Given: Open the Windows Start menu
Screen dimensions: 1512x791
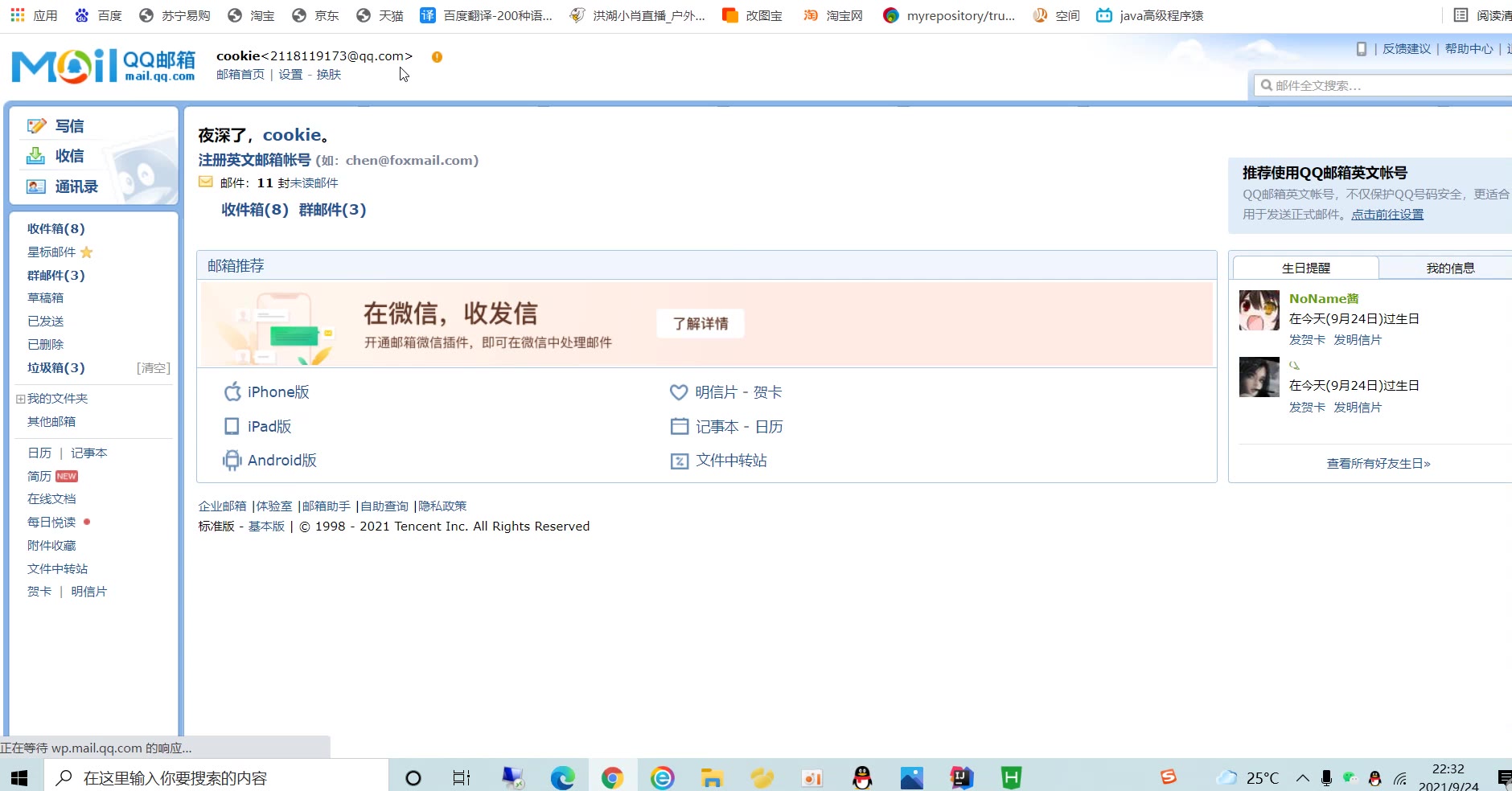Looking at the screenshot, I should click(x=19, y=777).
